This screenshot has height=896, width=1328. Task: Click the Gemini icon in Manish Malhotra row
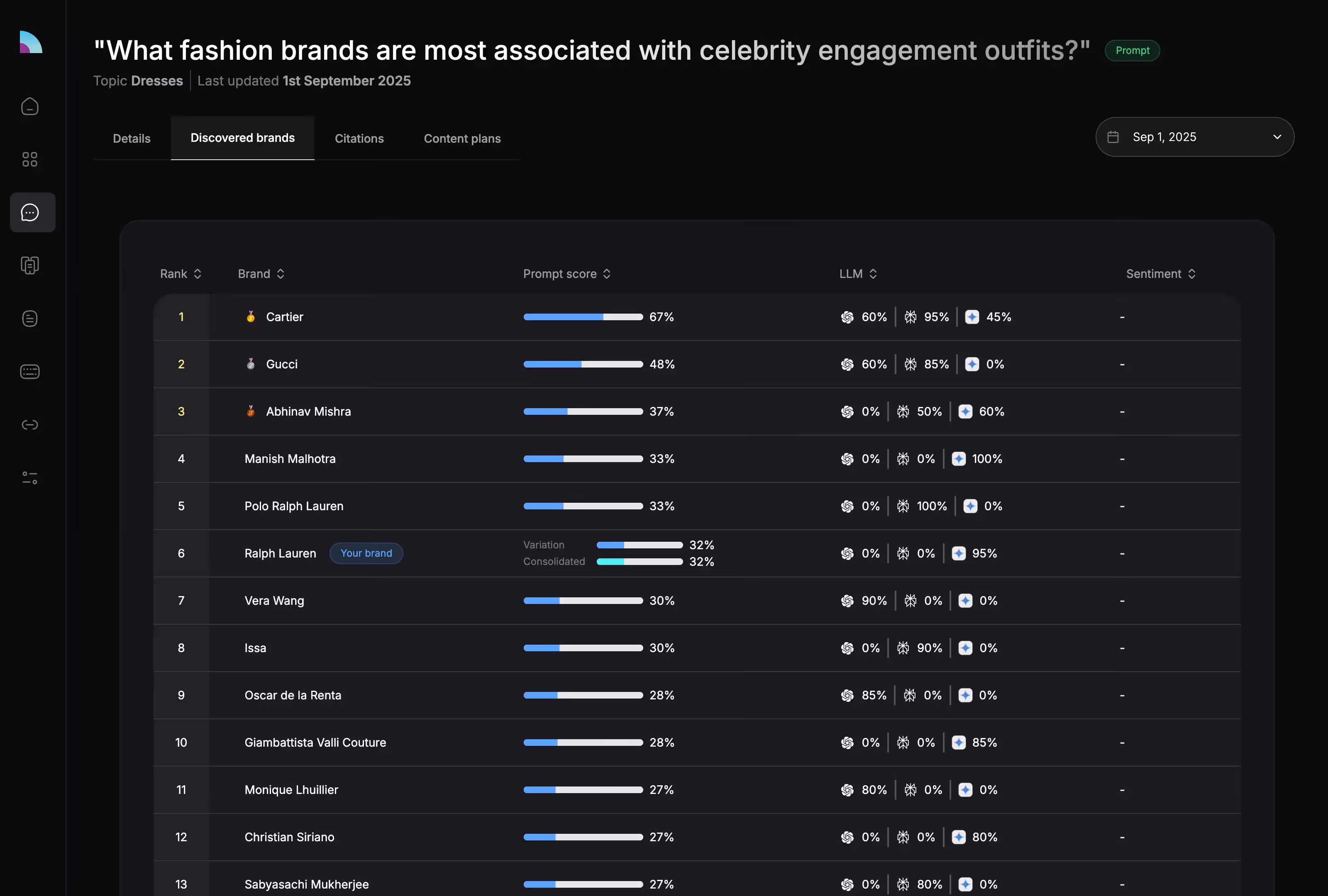click(x=959, y=458)
